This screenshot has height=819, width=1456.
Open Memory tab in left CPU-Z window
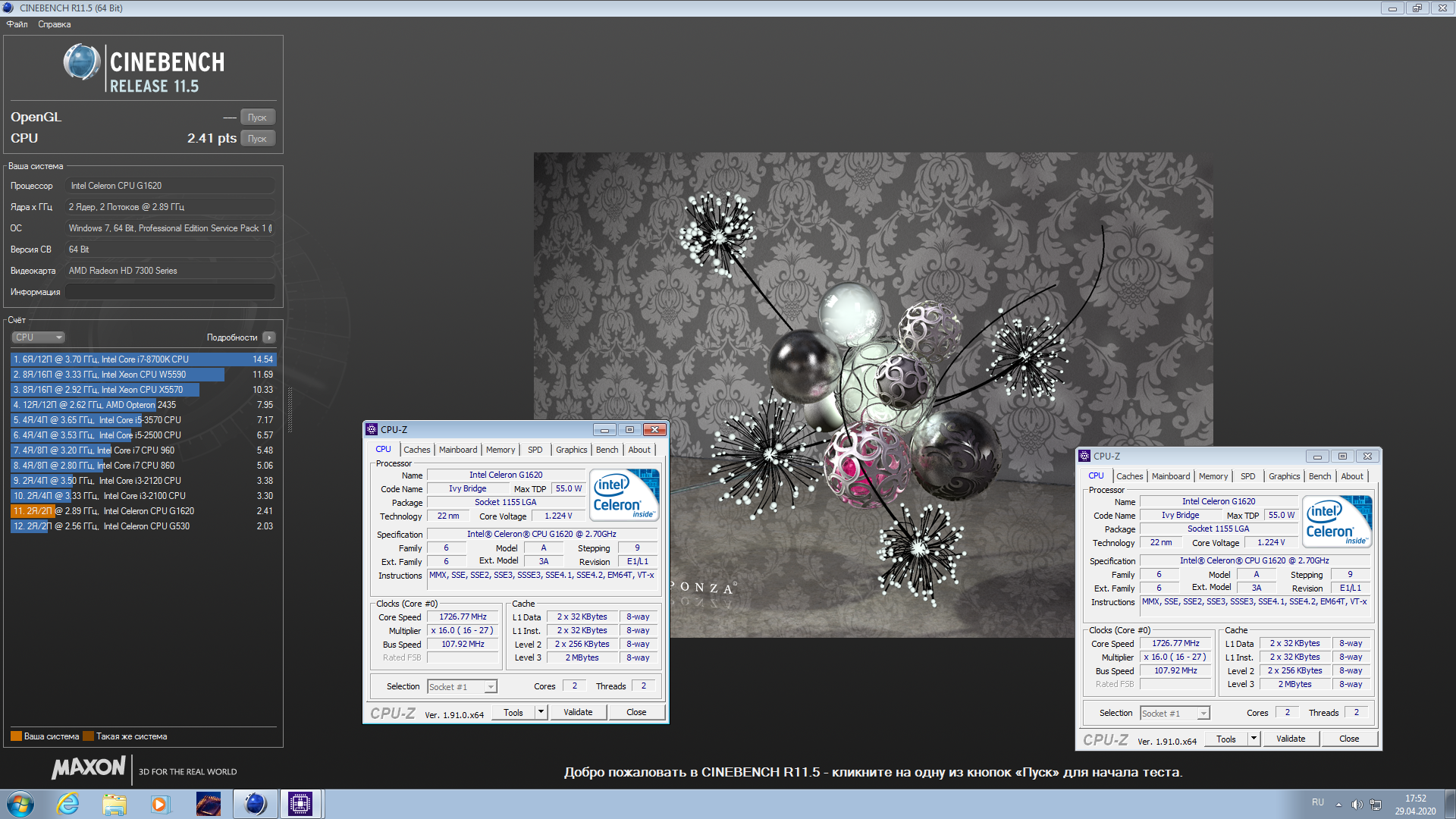[x=500, y=450]
